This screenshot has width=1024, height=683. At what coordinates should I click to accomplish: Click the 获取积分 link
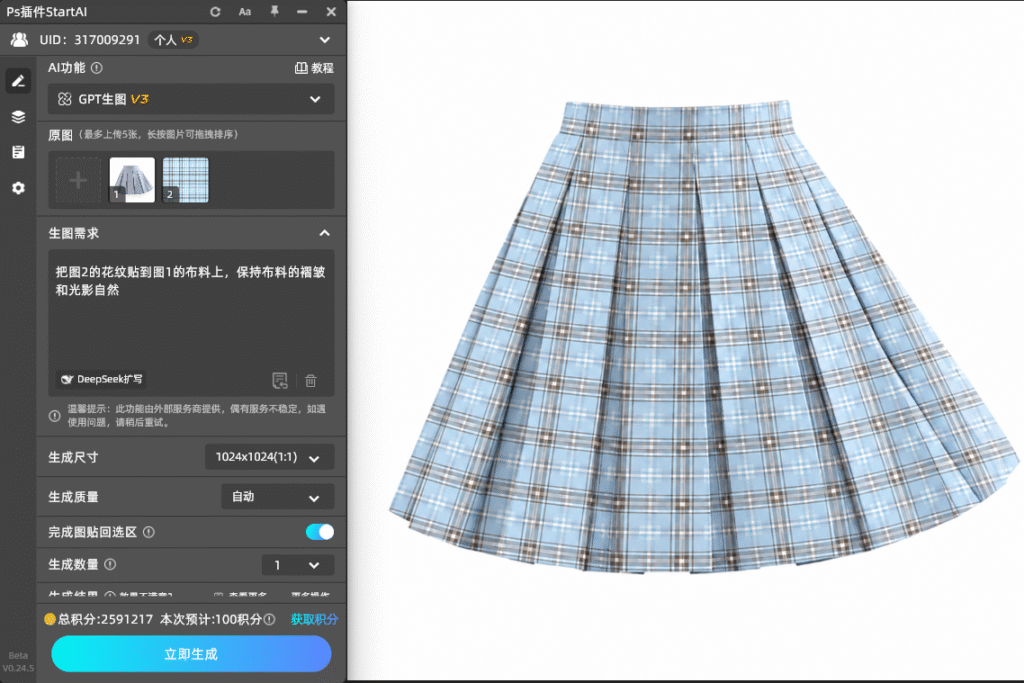(x=314, y=619)
